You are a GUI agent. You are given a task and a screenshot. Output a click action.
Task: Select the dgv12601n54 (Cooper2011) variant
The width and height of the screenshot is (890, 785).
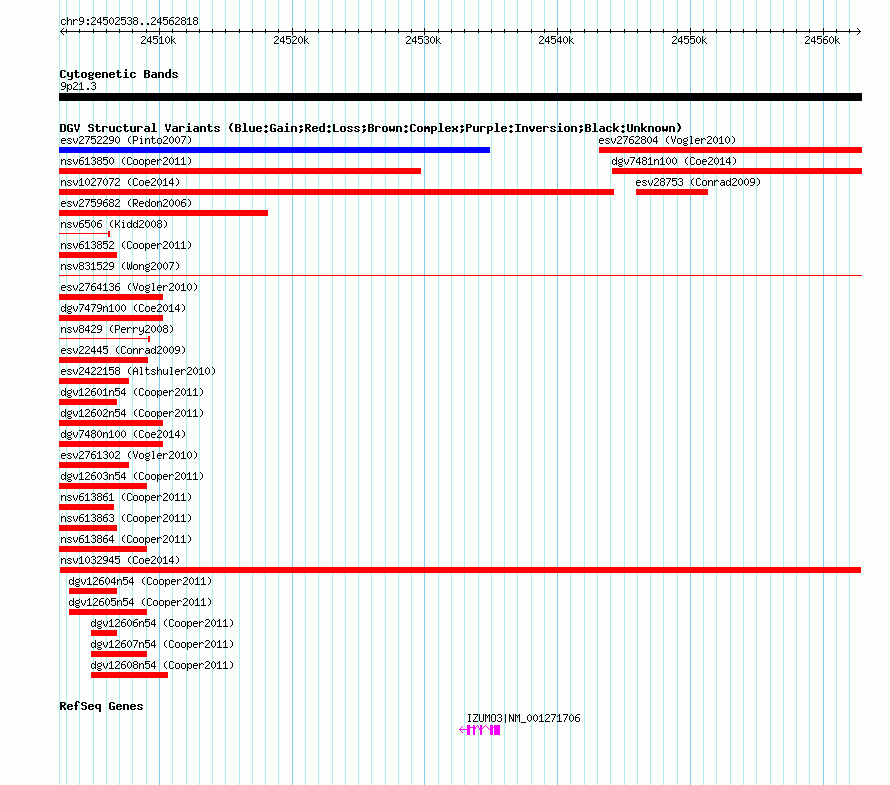132,392
